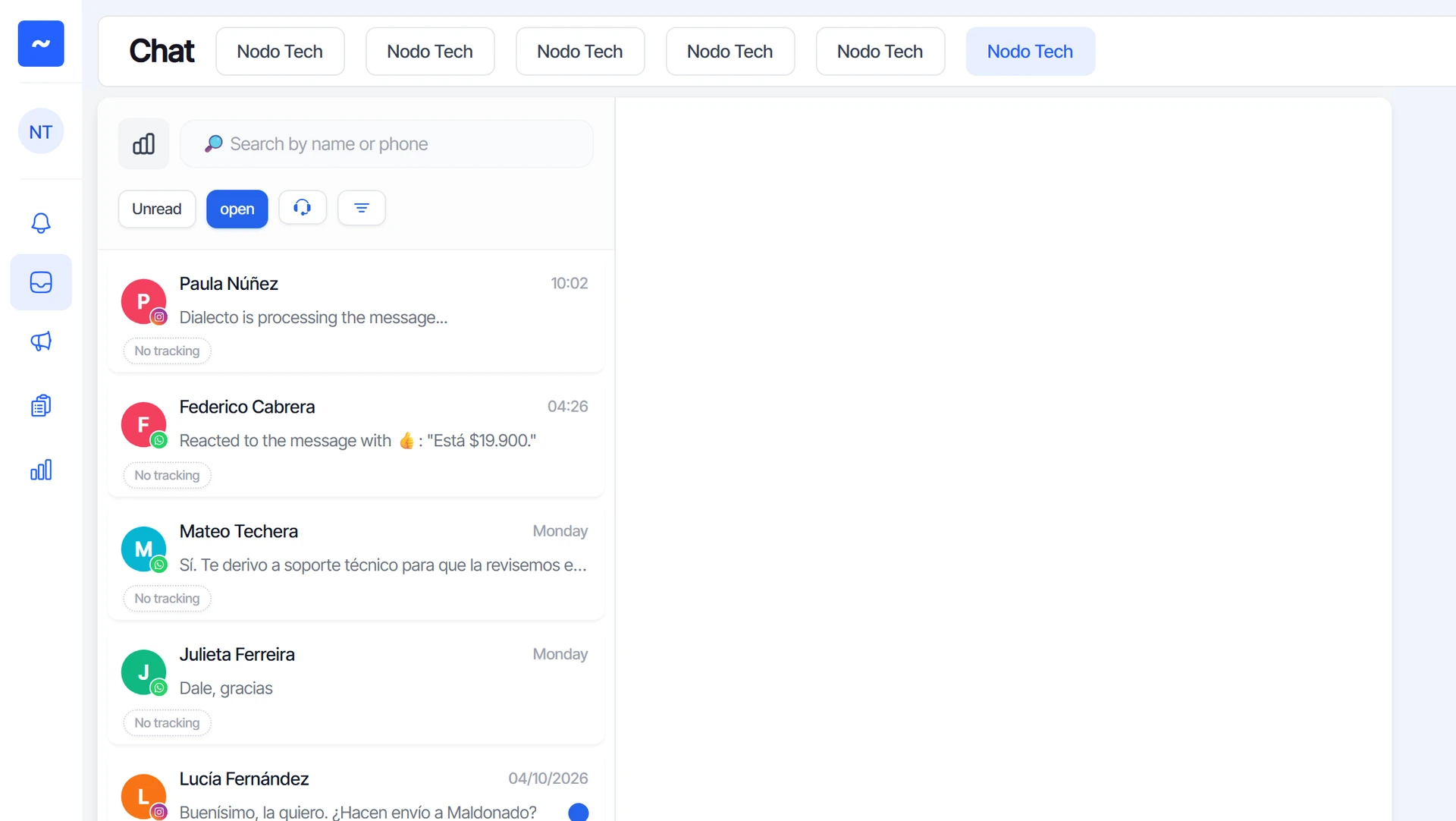This screenshot has height=821, width=1456.
Task: Click 'Sí. Te derivo a soporte técnico' preview
Action: pyautogui.click(x=383, y=565)
